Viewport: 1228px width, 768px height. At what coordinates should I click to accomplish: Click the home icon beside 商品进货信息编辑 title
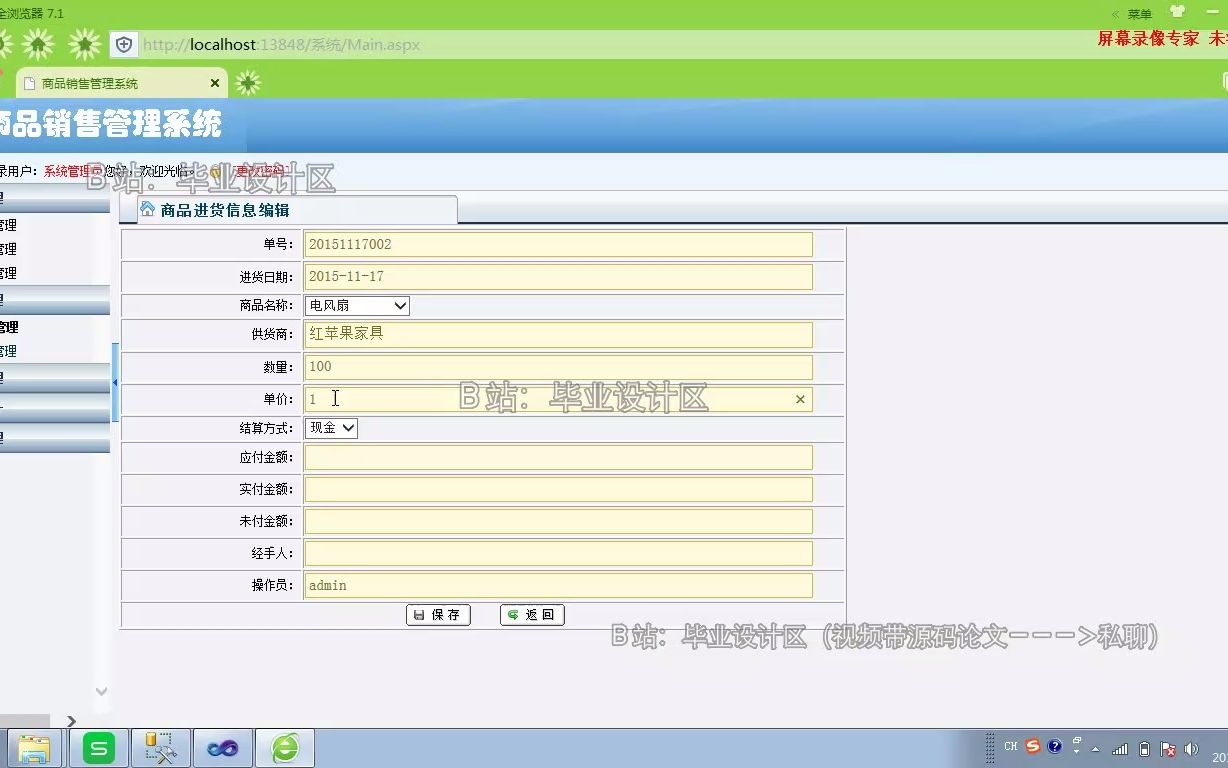[148, 208]
